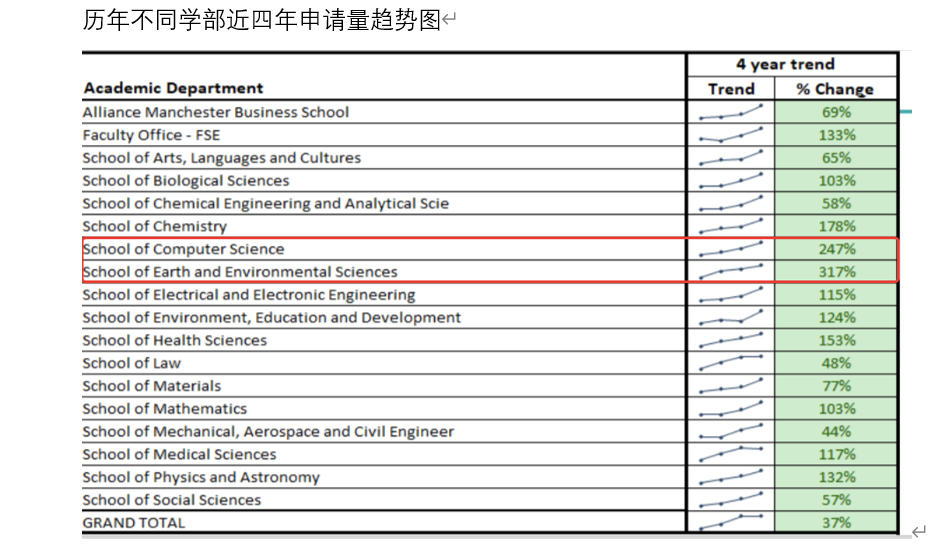Click the School of Computer Science sparkline
The image size is (932, 555).
tap(731, 248)
